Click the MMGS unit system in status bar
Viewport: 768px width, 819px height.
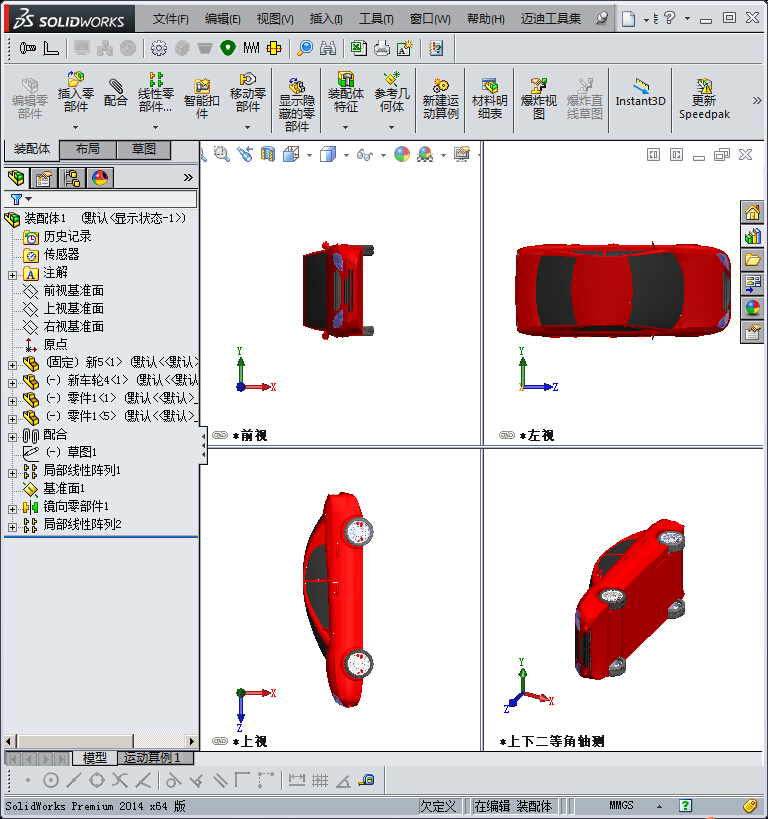click(x=621, y=805)
